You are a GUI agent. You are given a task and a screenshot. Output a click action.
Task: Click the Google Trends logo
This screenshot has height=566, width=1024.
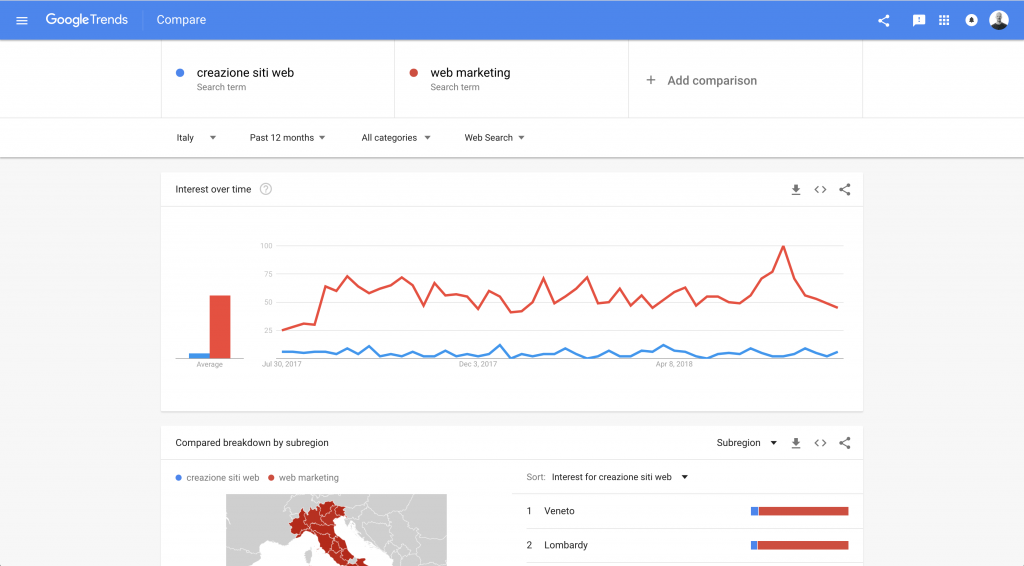[87, 20]
